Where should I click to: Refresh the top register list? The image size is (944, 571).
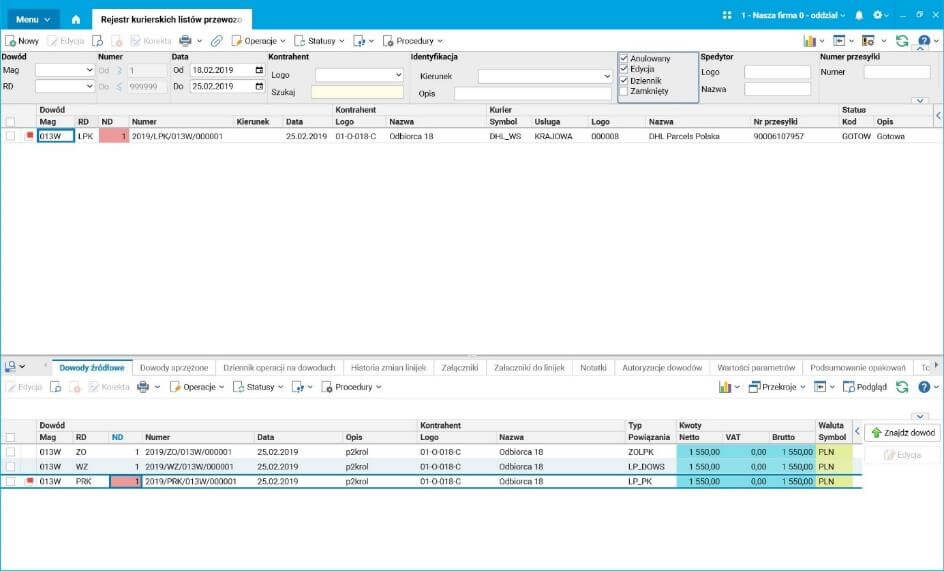click(x=902, y=41)
